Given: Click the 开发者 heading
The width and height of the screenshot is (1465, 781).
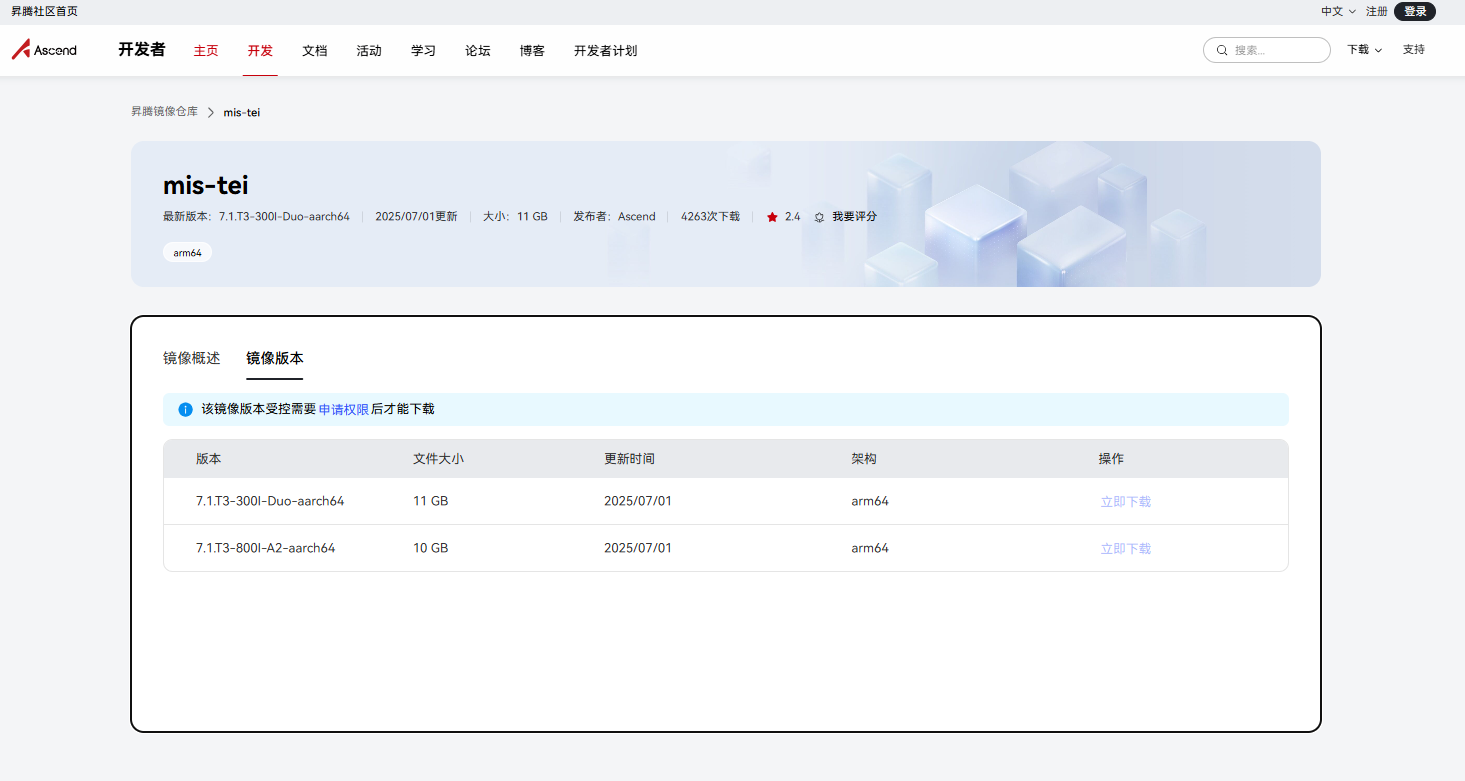Looking at the screenshot, I should click(x=142, y=50).
